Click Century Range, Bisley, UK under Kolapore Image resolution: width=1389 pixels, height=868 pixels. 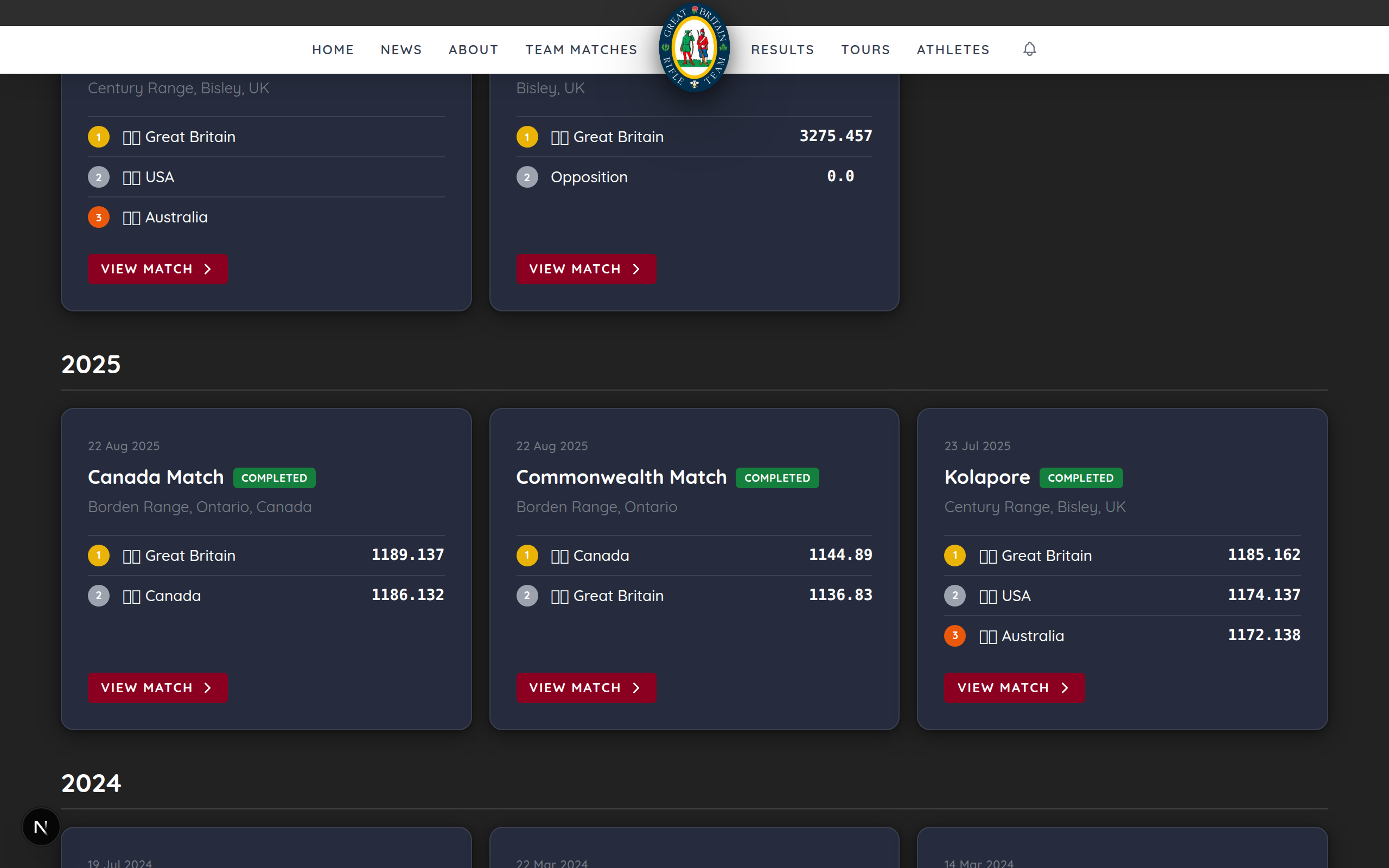point(1035,507)
